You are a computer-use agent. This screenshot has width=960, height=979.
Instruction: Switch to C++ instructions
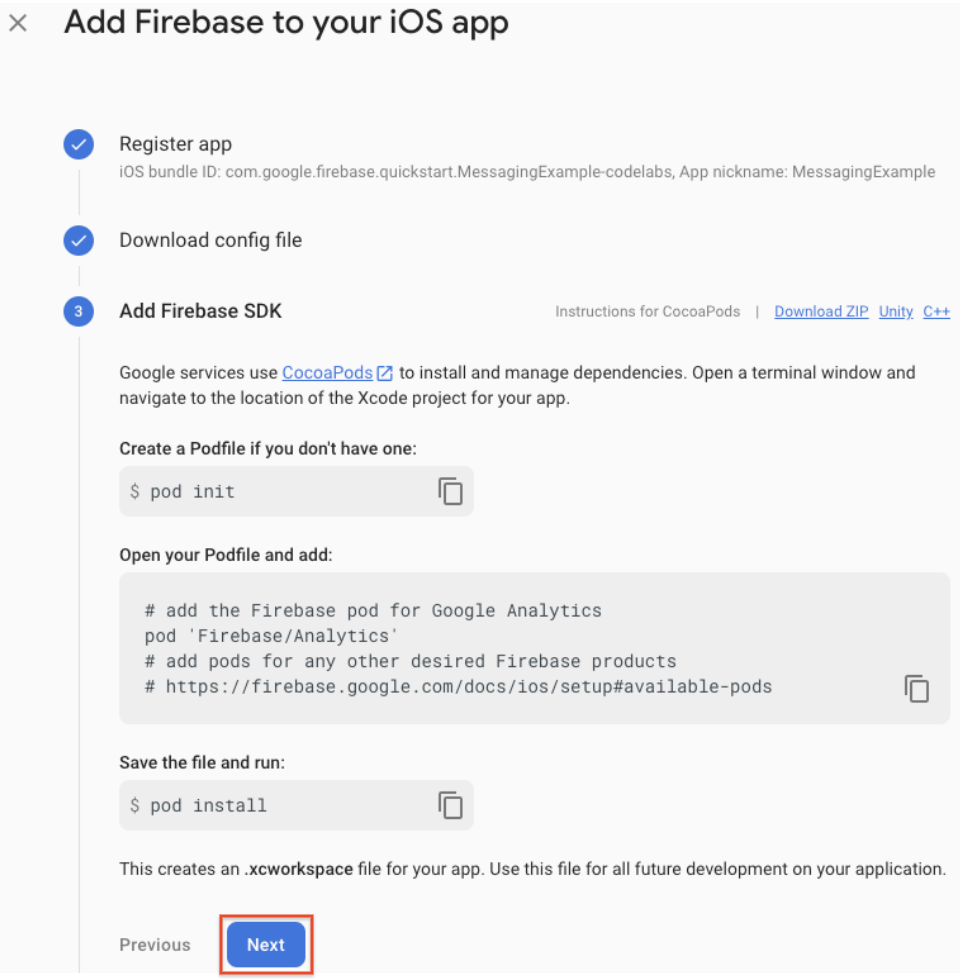[x=936, y=312]
